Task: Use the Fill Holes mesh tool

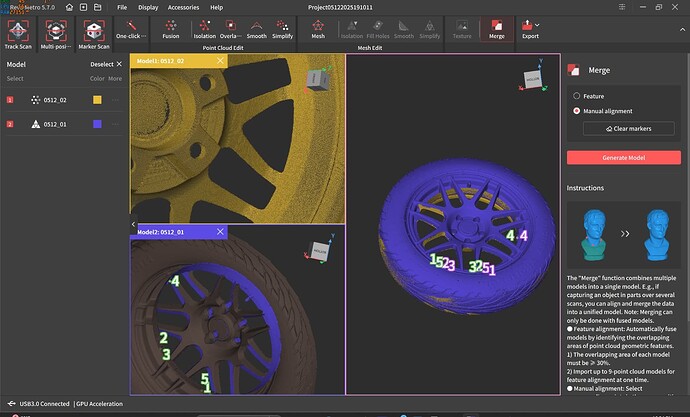Action: pyautogui.click(x=378, y=29)
